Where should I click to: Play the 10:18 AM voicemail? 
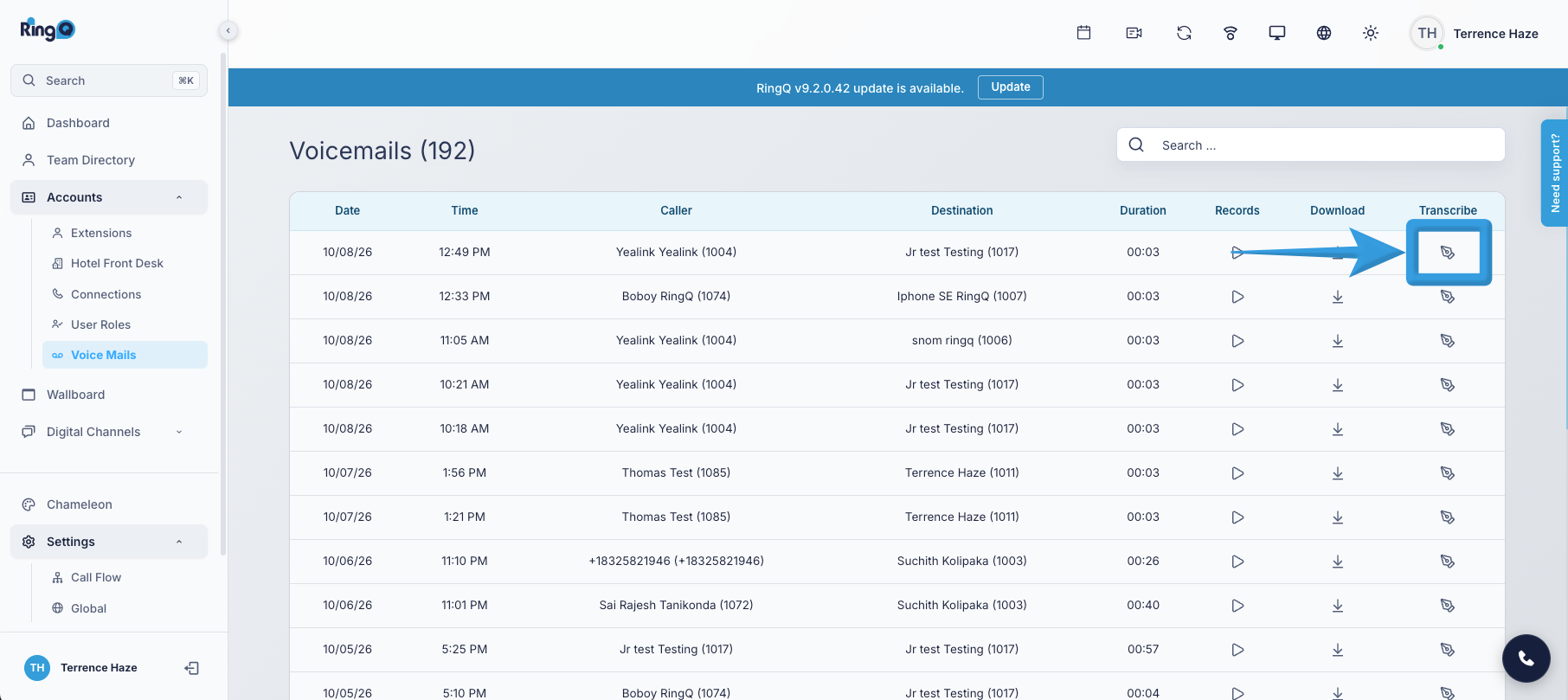coord(1237,429)
